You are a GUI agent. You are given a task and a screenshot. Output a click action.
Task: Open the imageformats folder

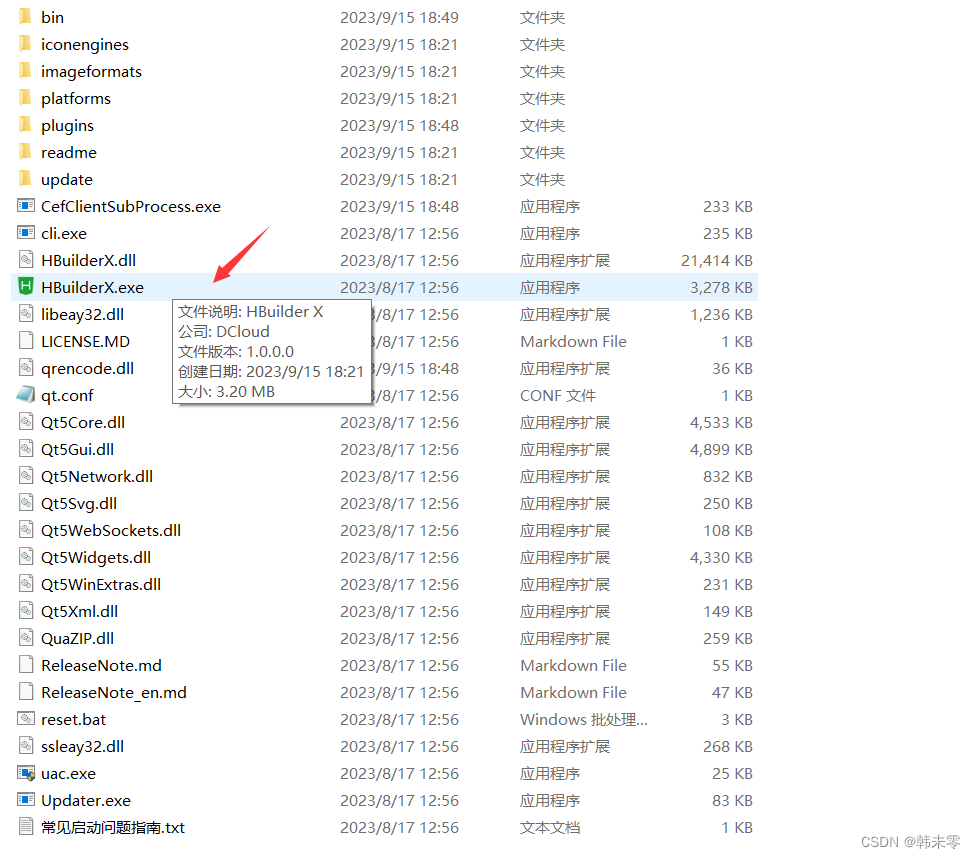[x=89, y=71]
